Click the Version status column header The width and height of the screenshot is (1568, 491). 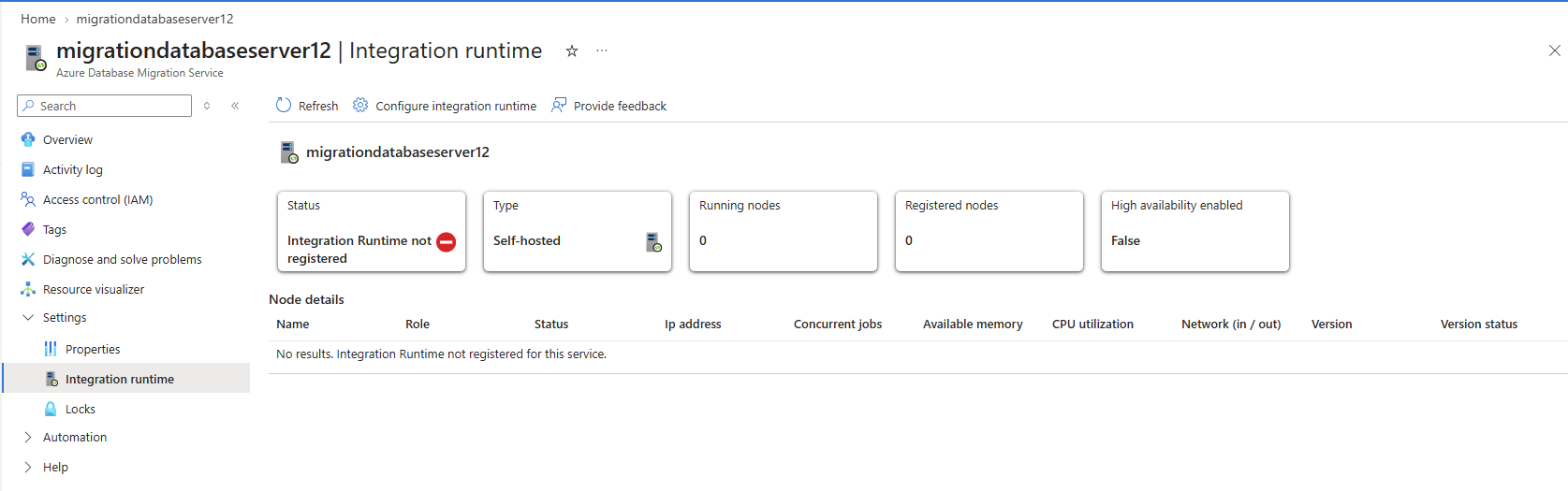(x=1479, y=325)
